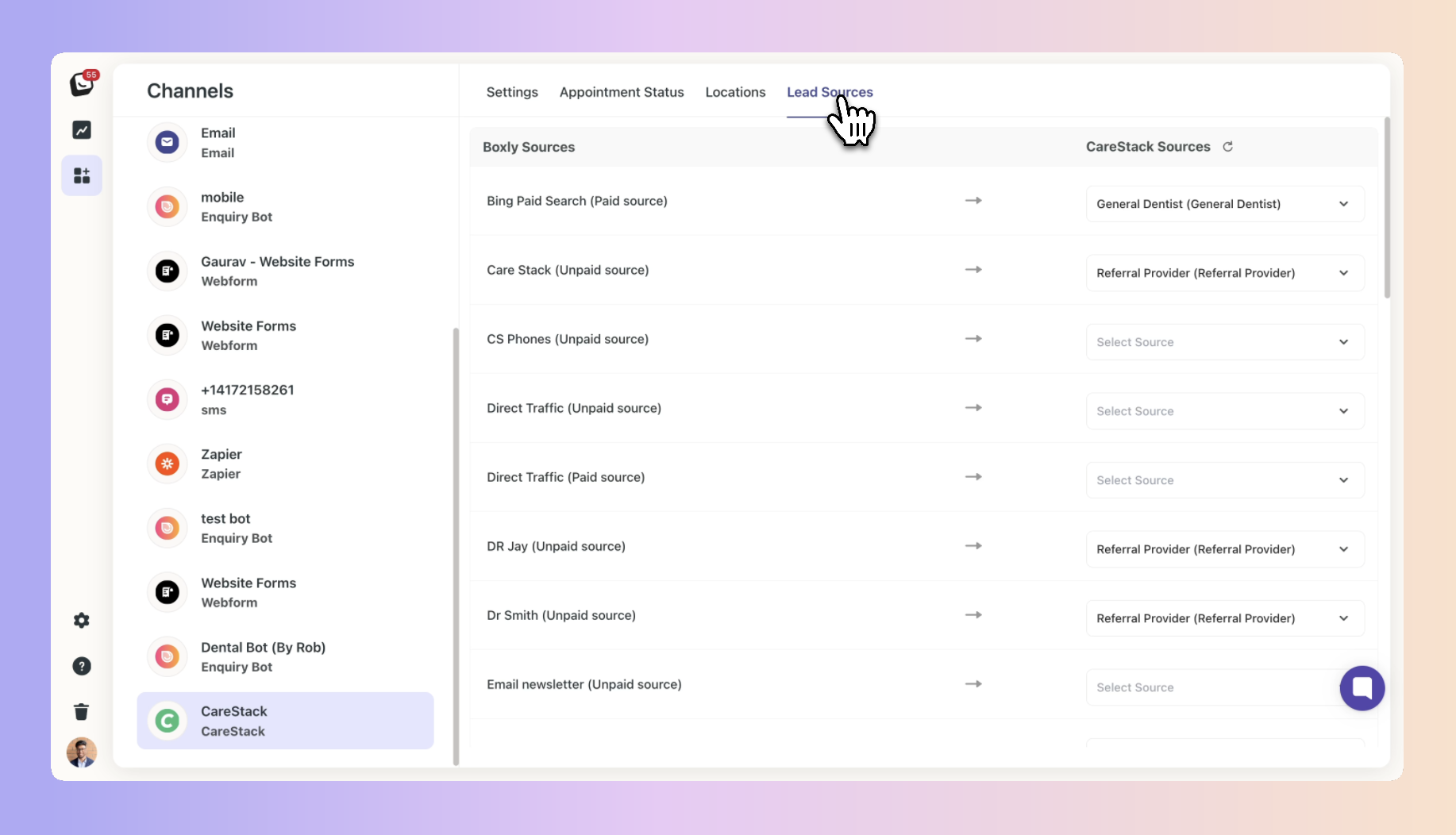This screenshot has width=1456, height=835.
Task: Click the CareStack Sources column header
Action: point(1148,147)
